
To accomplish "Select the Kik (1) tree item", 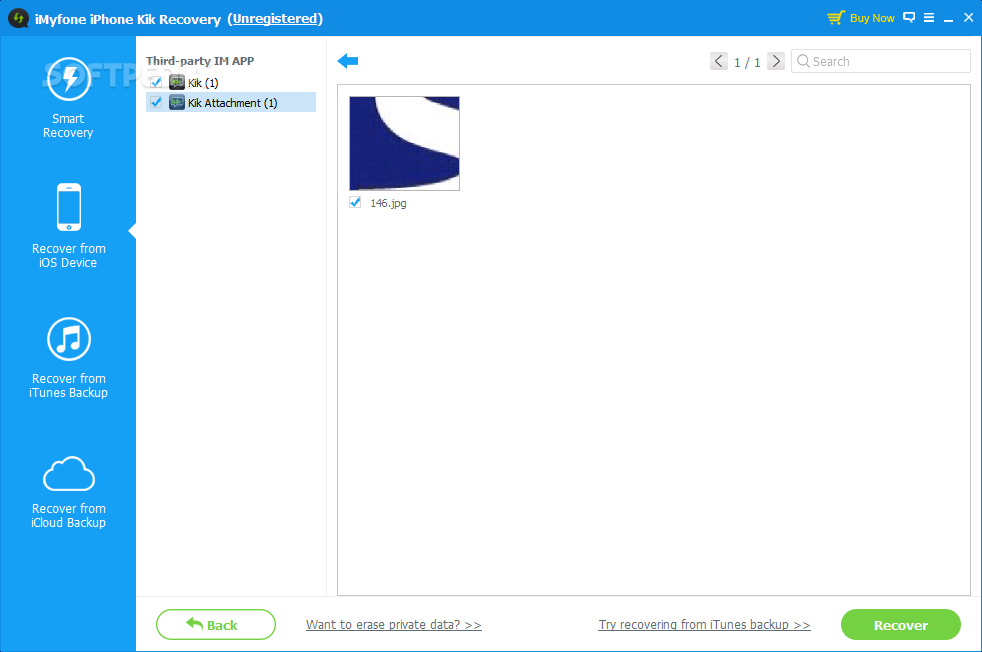I will click(203, 83).
